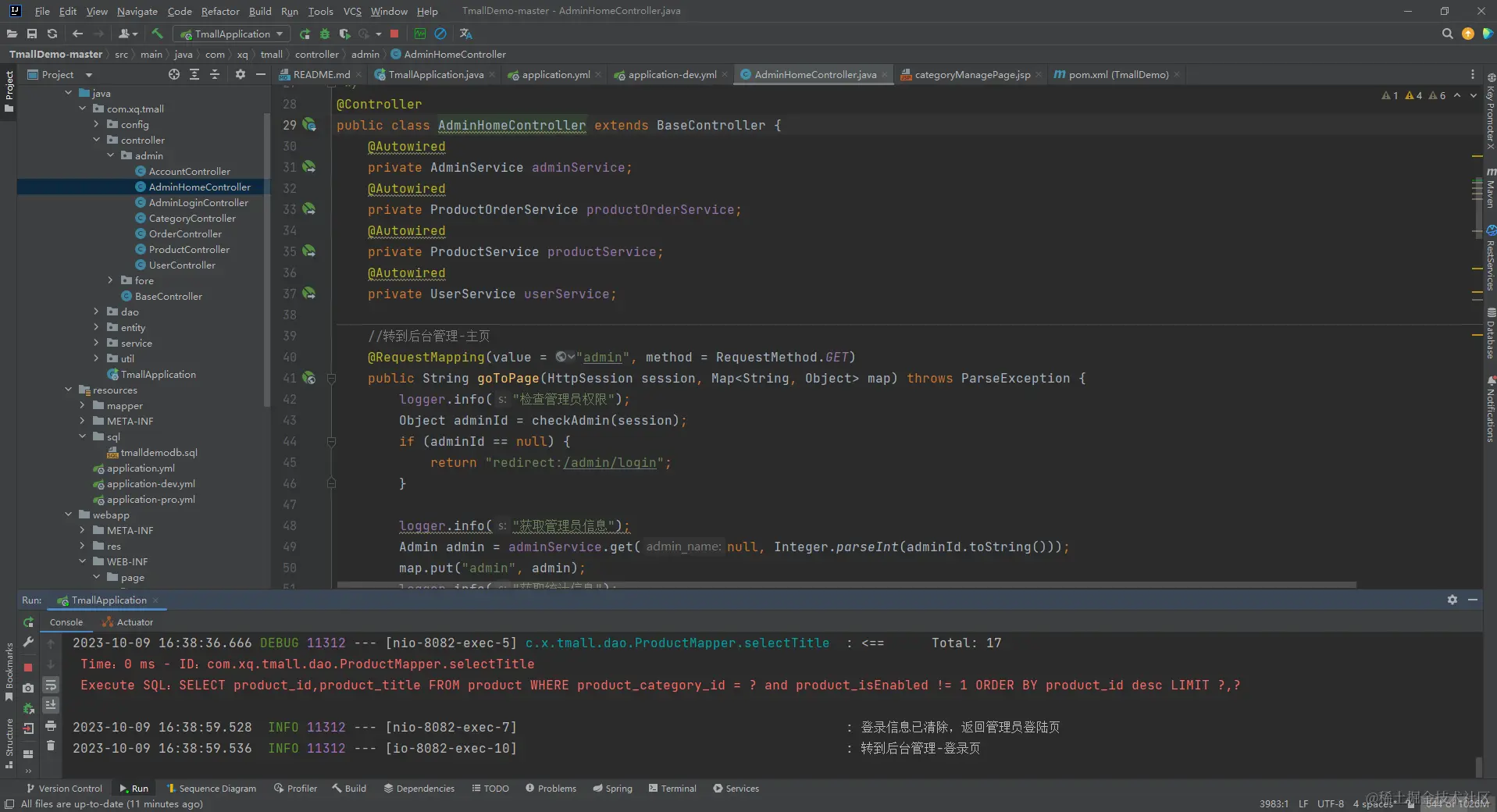The image size is (1497, 812).
Task: Open the Navigate menu
Action: pyautogui.click(x=137, y=11)
